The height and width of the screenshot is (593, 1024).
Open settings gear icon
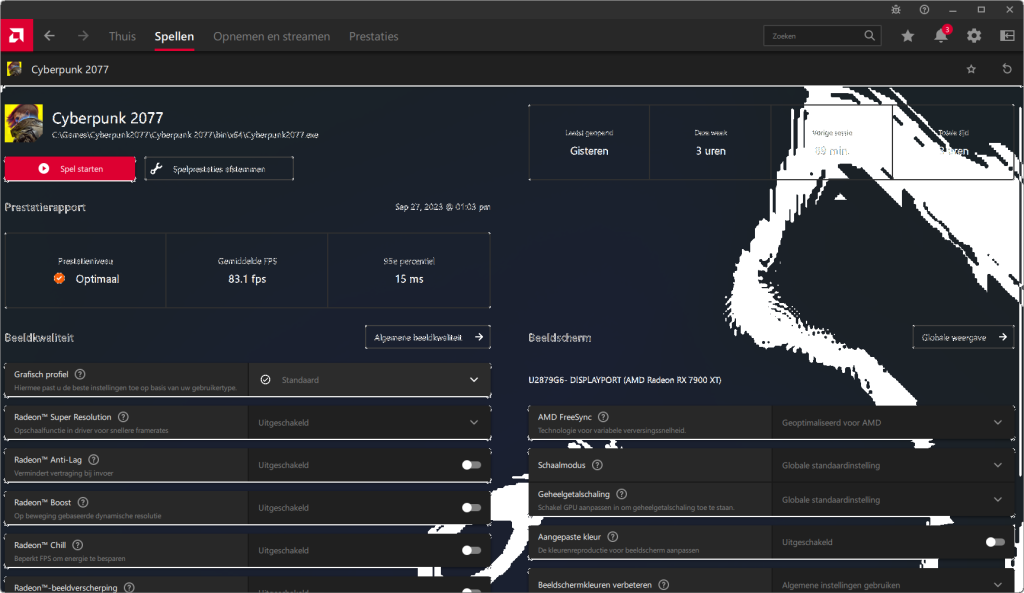[x=974, y=36]
